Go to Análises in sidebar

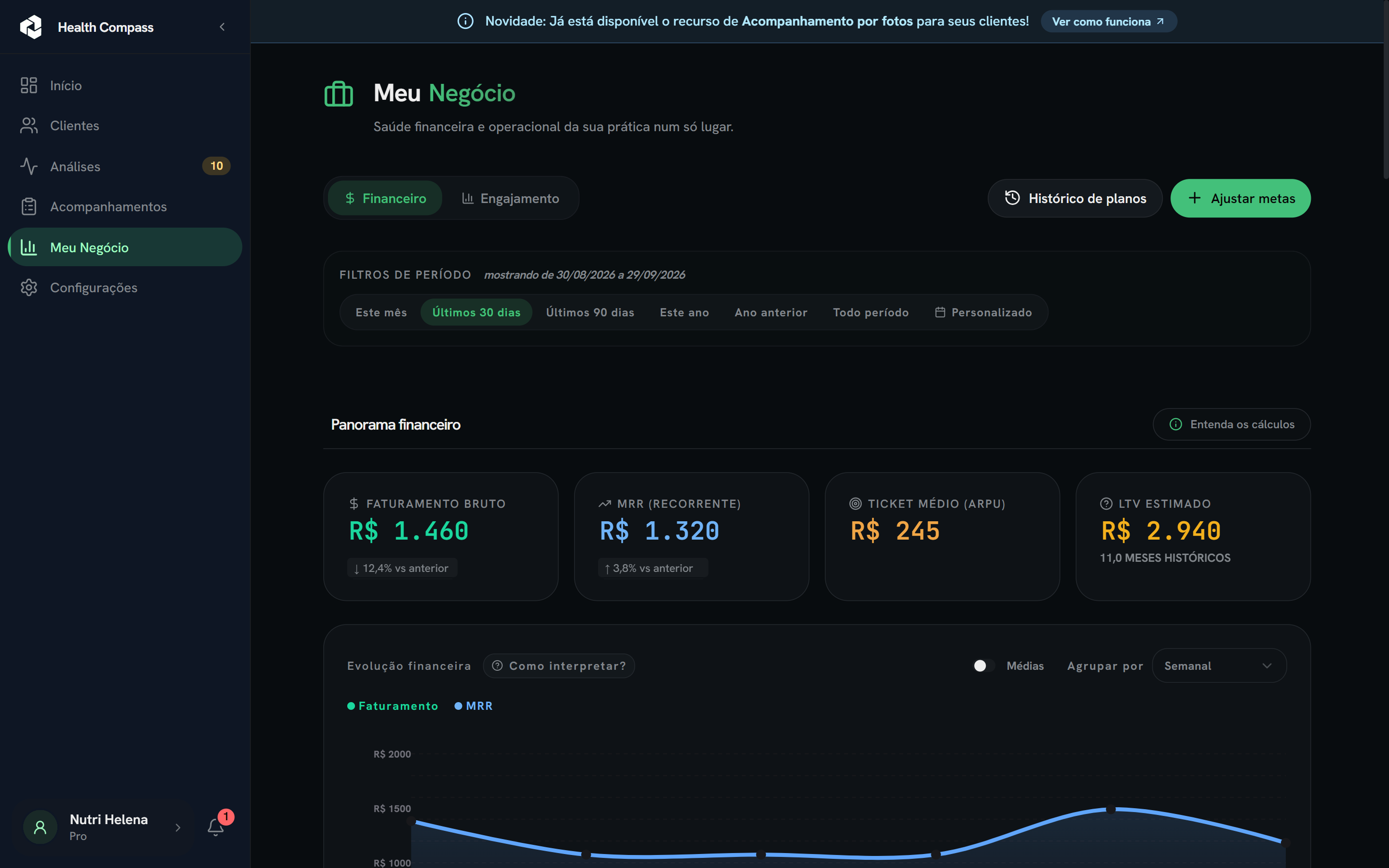125,166
